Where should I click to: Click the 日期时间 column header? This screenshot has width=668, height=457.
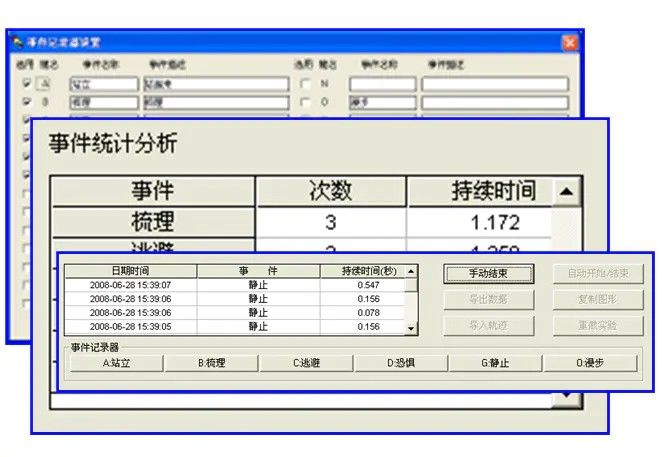pyautogui.click(x=130, y=271)
